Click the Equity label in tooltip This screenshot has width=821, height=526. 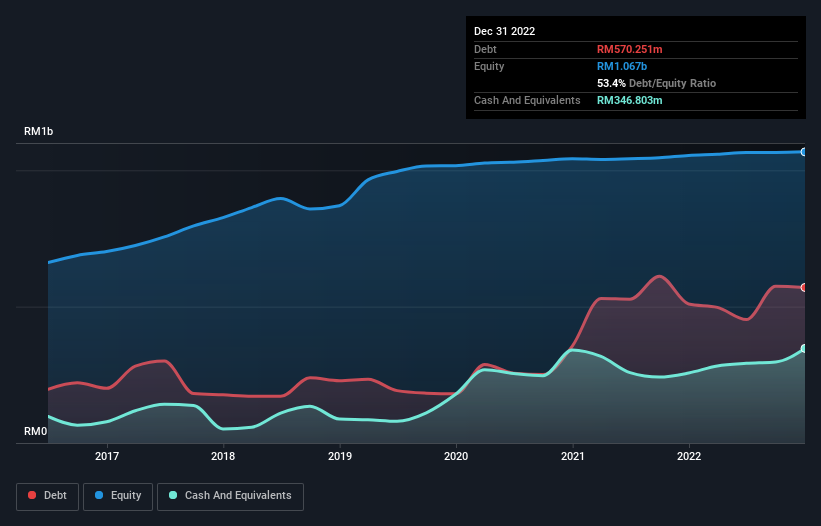(489, 66)
